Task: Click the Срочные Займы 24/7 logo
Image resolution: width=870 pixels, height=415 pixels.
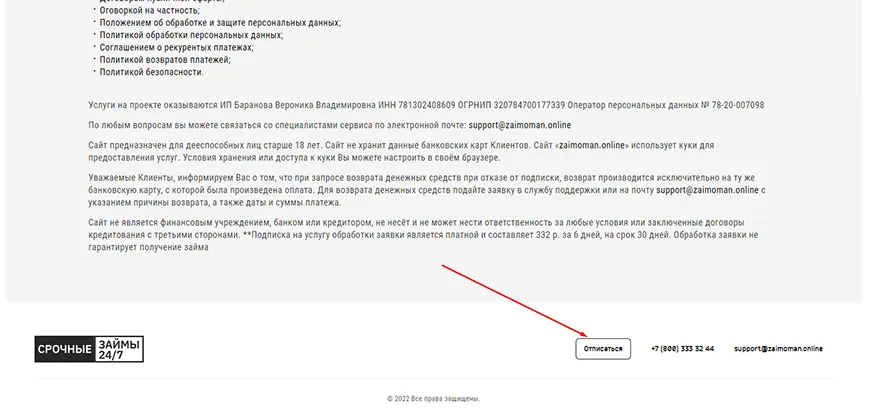Action: [88, 349]
